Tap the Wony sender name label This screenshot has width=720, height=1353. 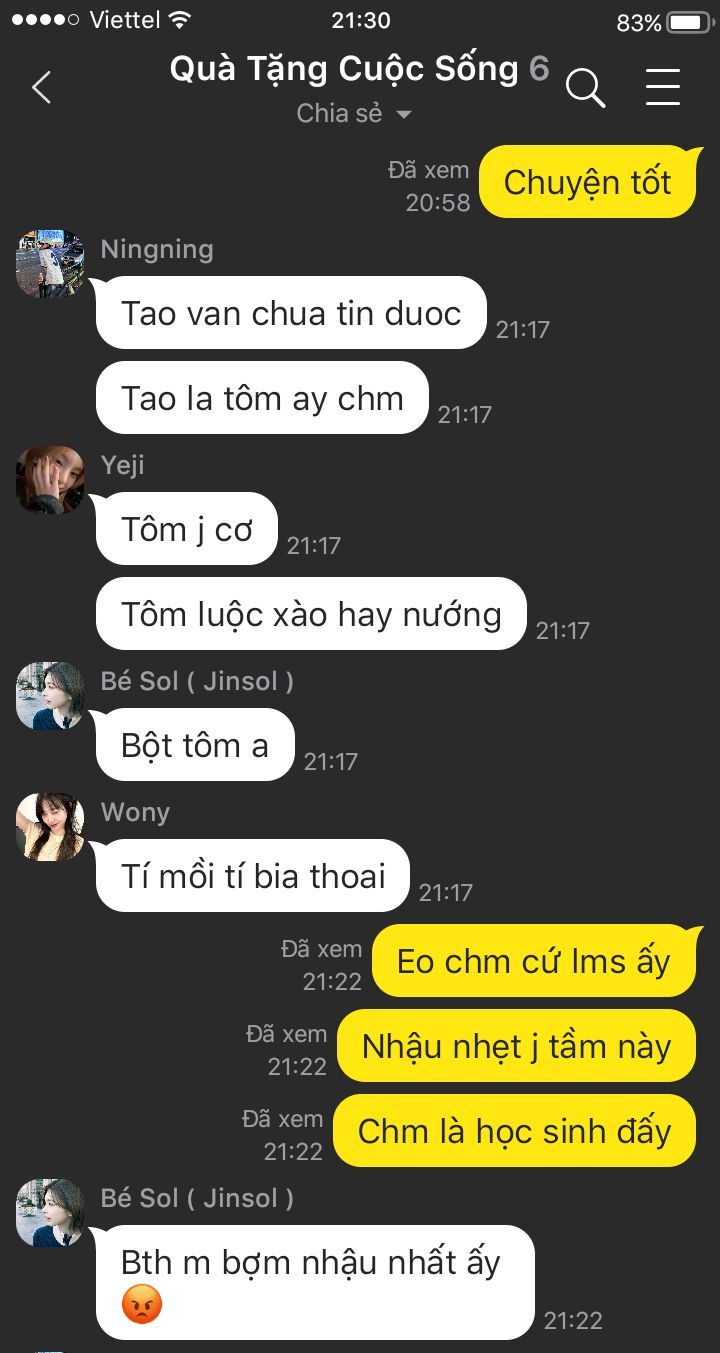pyautogui.click(x=135, y=812)
